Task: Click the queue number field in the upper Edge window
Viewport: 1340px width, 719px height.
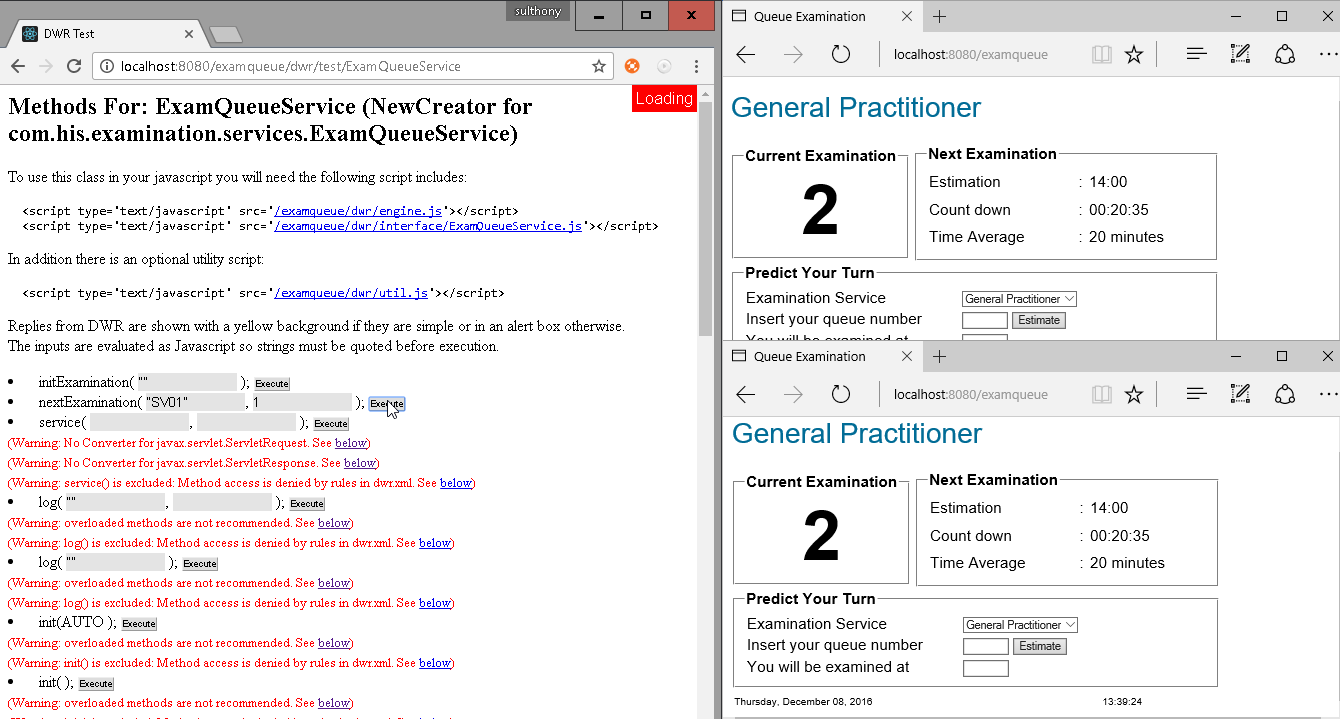Action: pyautogui.click(x=985, y=320)
